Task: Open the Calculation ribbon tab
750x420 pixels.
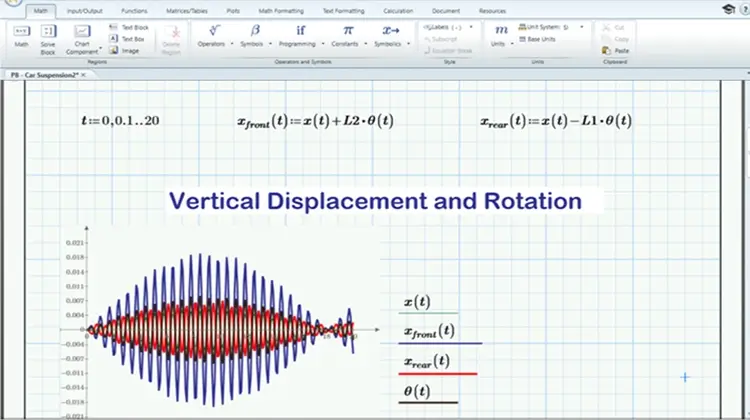Action: tap(398, 11)
